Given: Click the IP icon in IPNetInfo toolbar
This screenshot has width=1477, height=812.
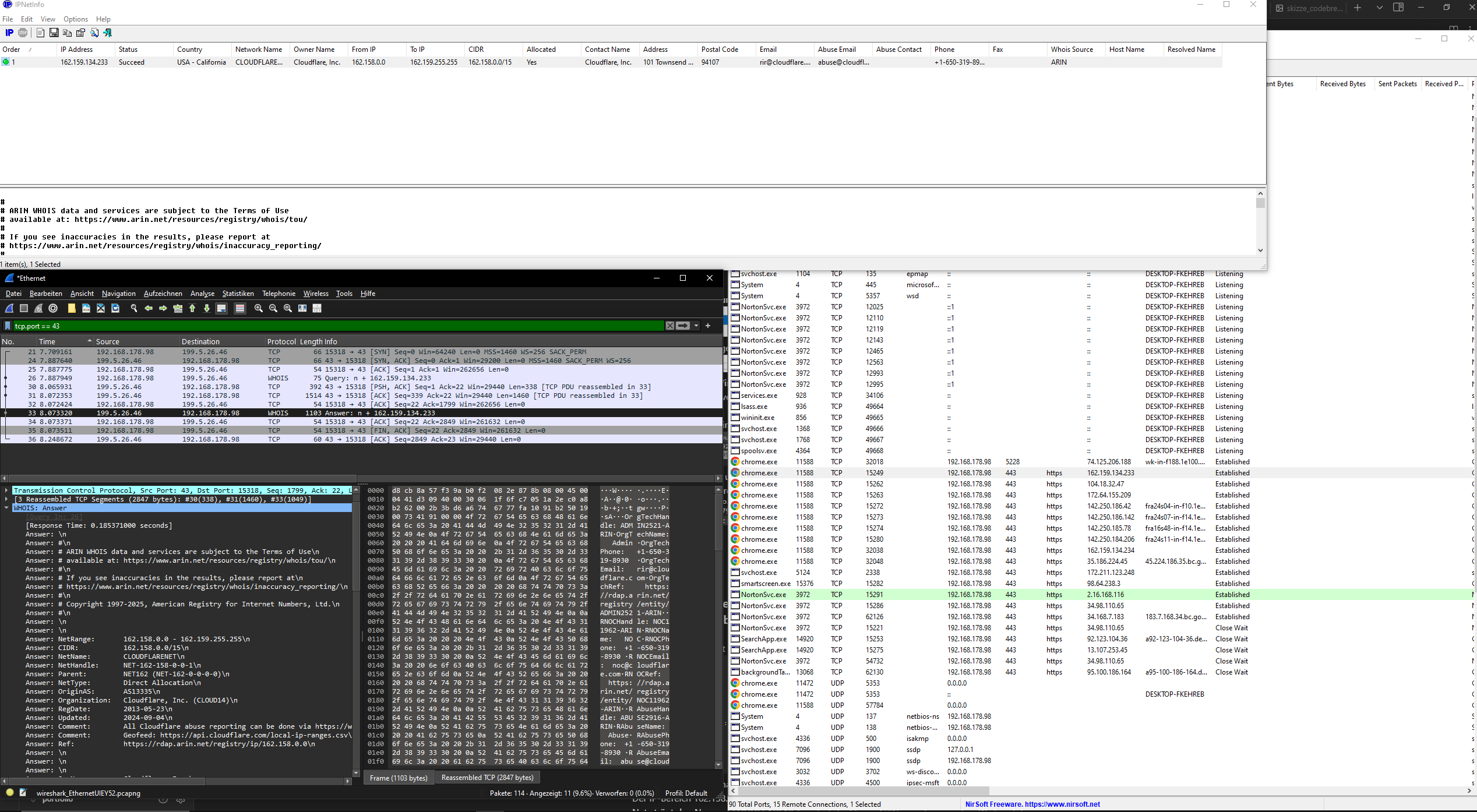Looking at the screenshot, I should click(x=9, y=33).
